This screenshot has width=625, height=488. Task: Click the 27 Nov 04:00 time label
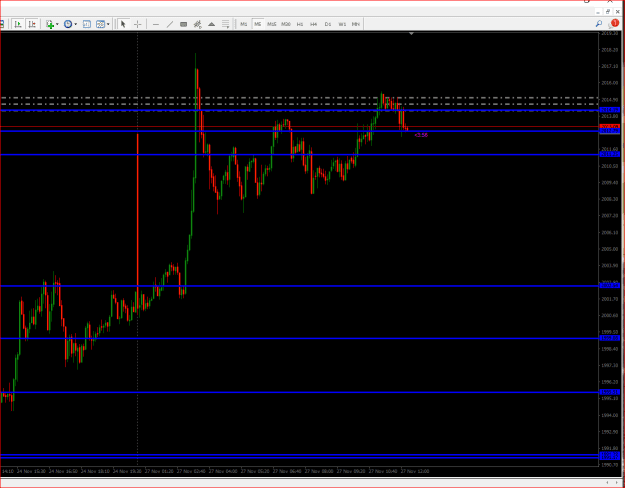(223, 471)
